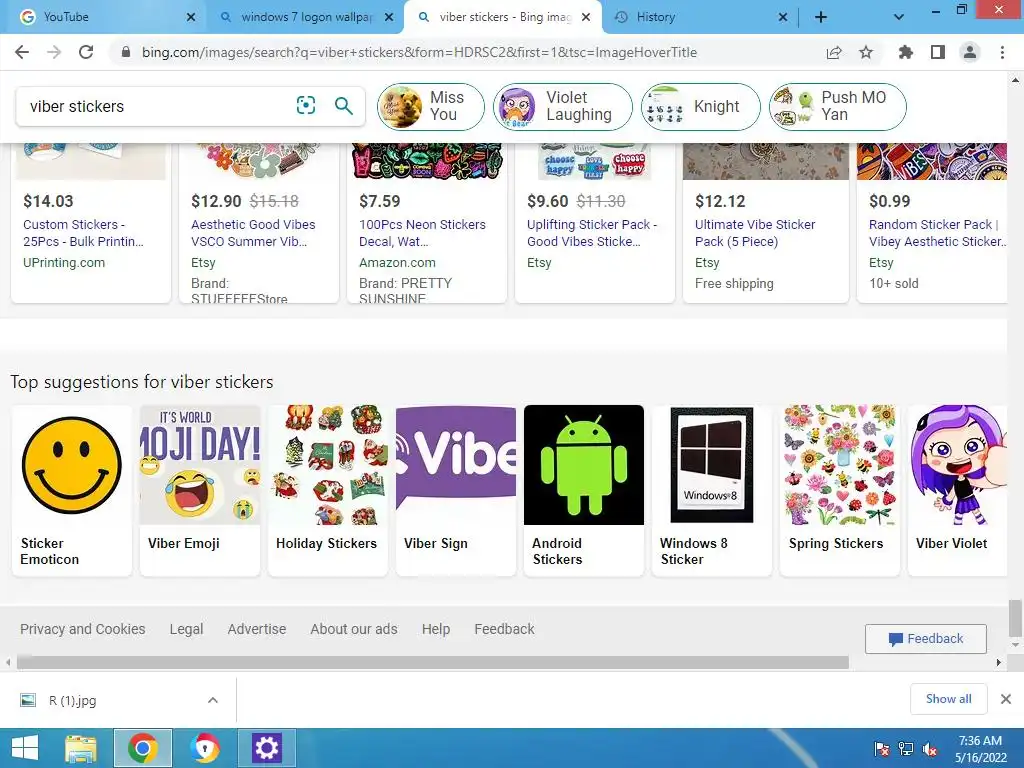Bookmark this page with the star

tap(866, 52)
